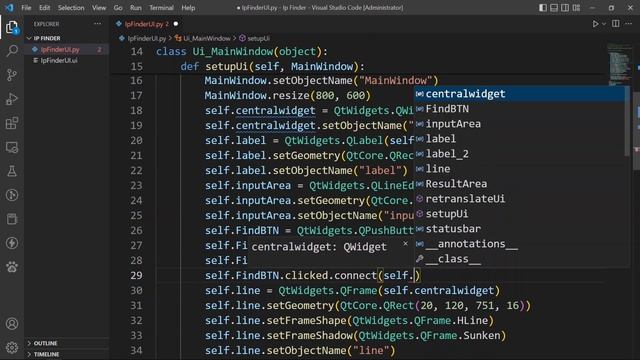Open the Explorer view in activity bar

tap(12, 27)
